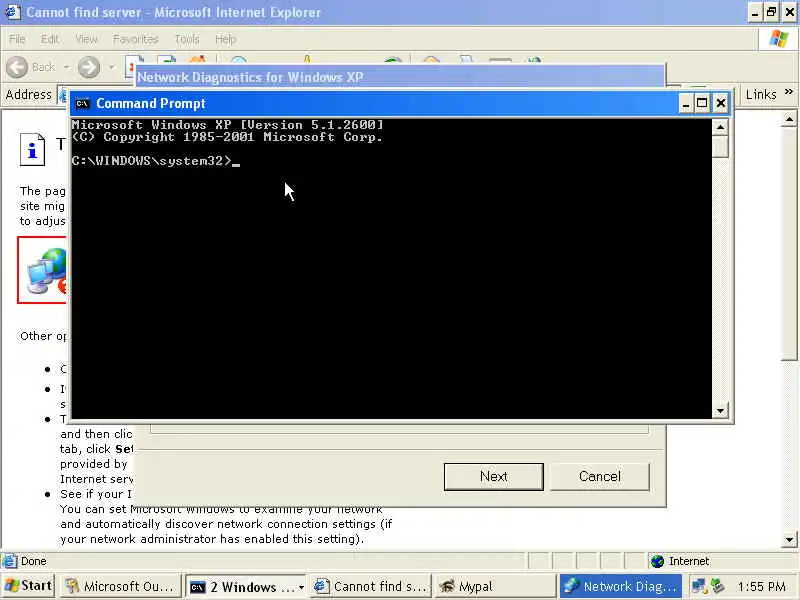Open the Help menu in Internet Explorer

pyautogui.click(x=225, y=39)
